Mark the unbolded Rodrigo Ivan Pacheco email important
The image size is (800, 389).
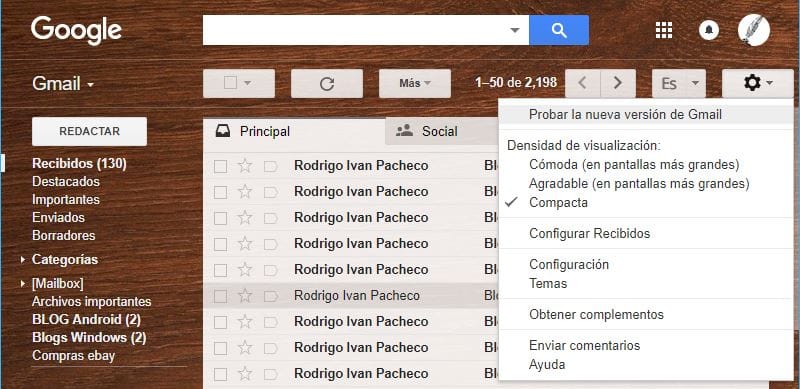pyautogui.click(x=270, y=296)
